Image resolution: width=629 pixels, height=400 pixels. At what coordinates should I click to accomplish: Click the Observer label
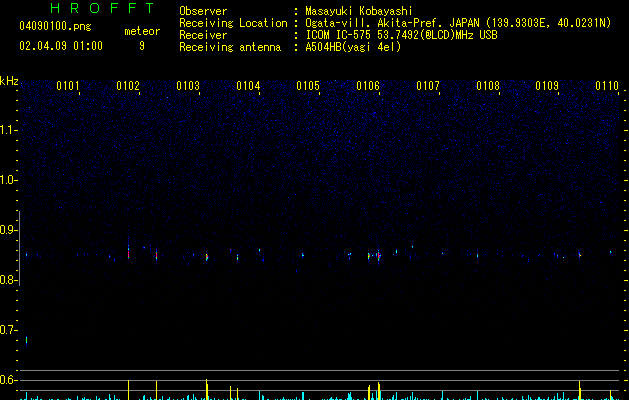pyautogui.click(x=203, y=11)
